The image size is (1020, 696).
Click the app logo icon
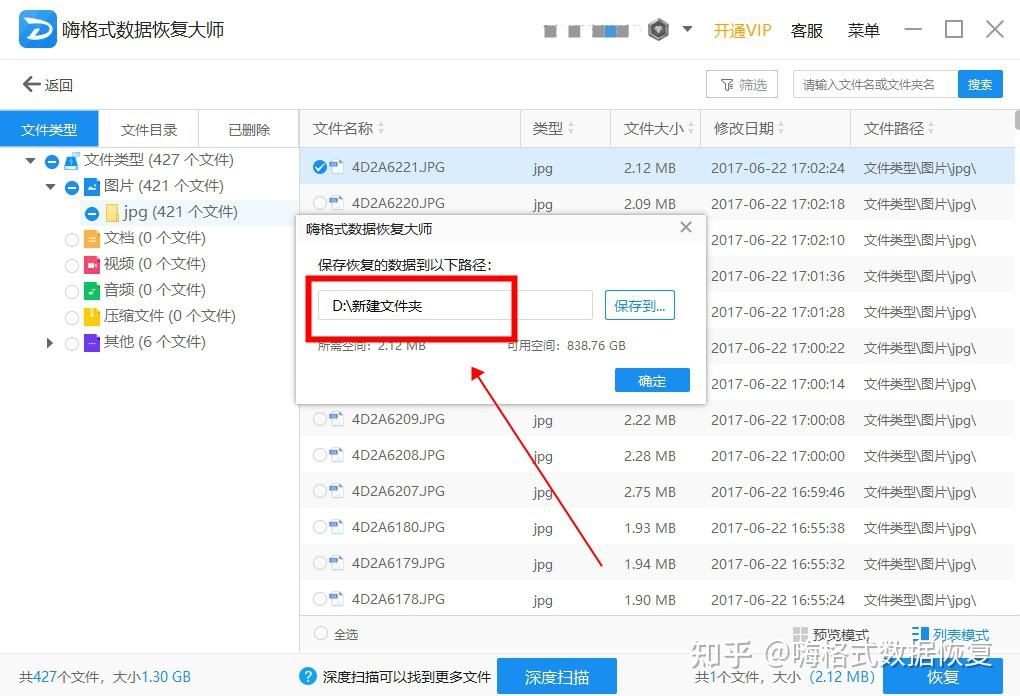38,29
